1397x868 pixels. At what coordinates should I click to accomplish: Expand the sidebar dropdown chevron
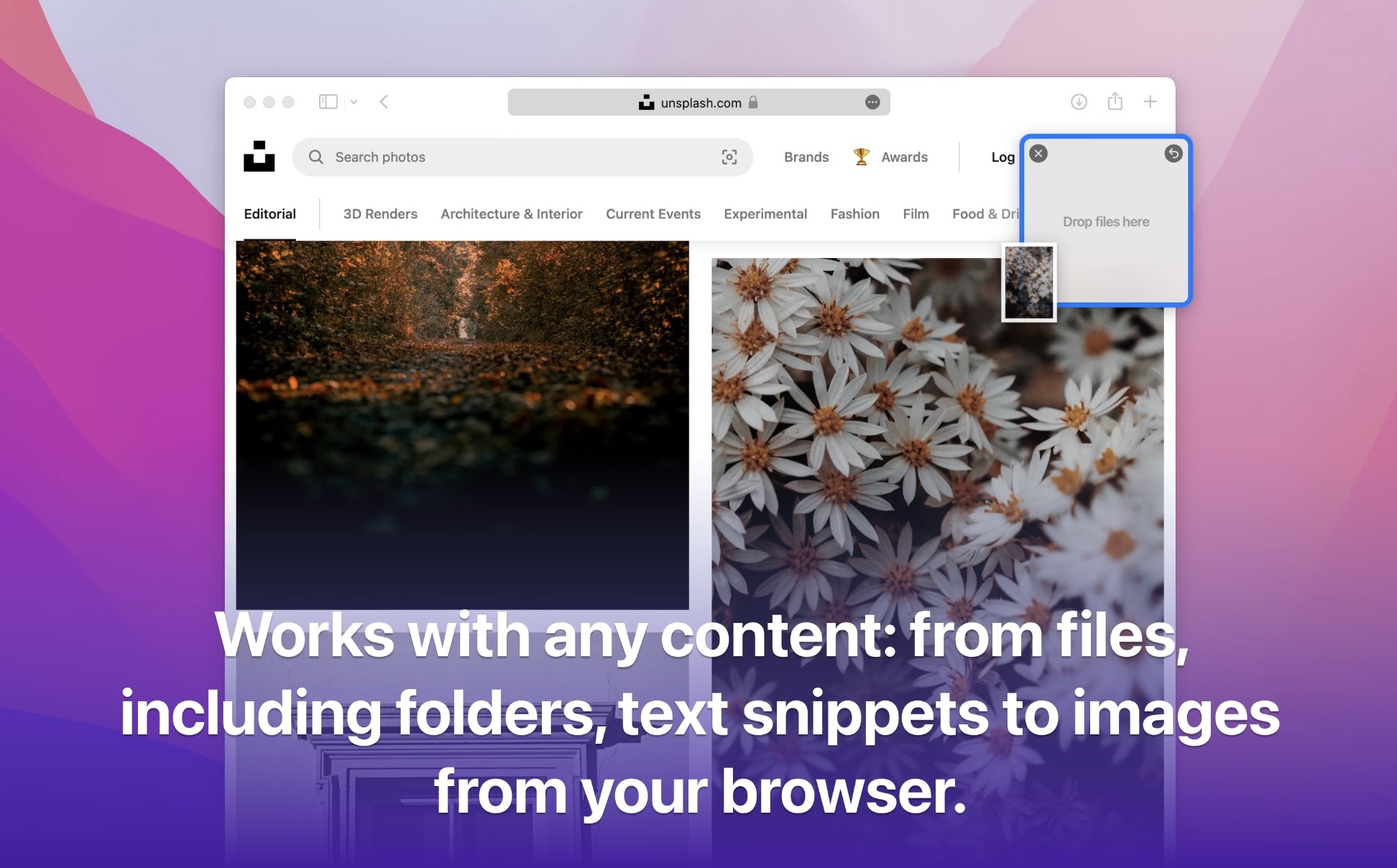354,102
